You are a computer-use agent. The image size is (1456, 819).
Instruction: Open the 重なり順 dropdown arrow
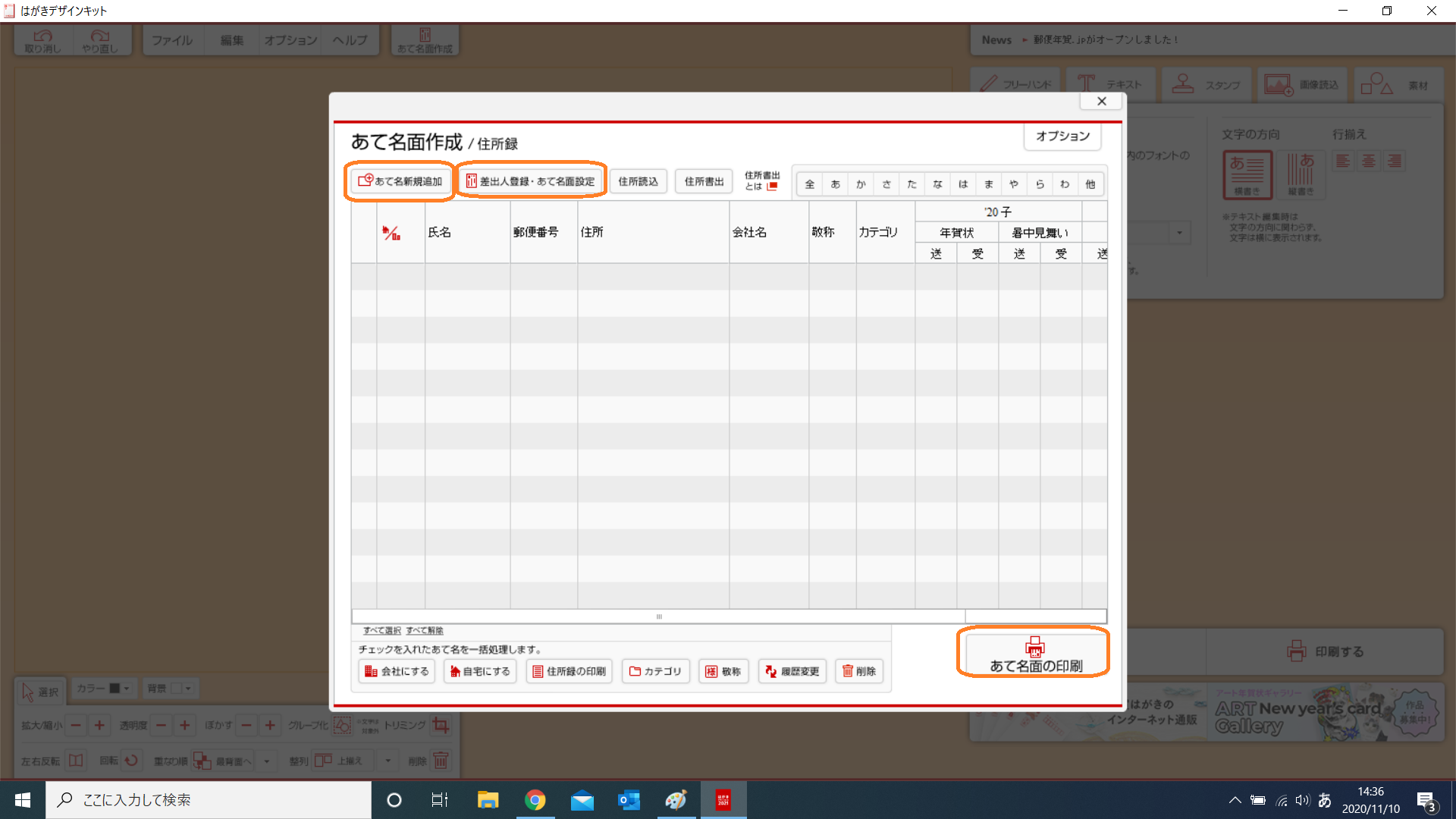pos(266,761)
